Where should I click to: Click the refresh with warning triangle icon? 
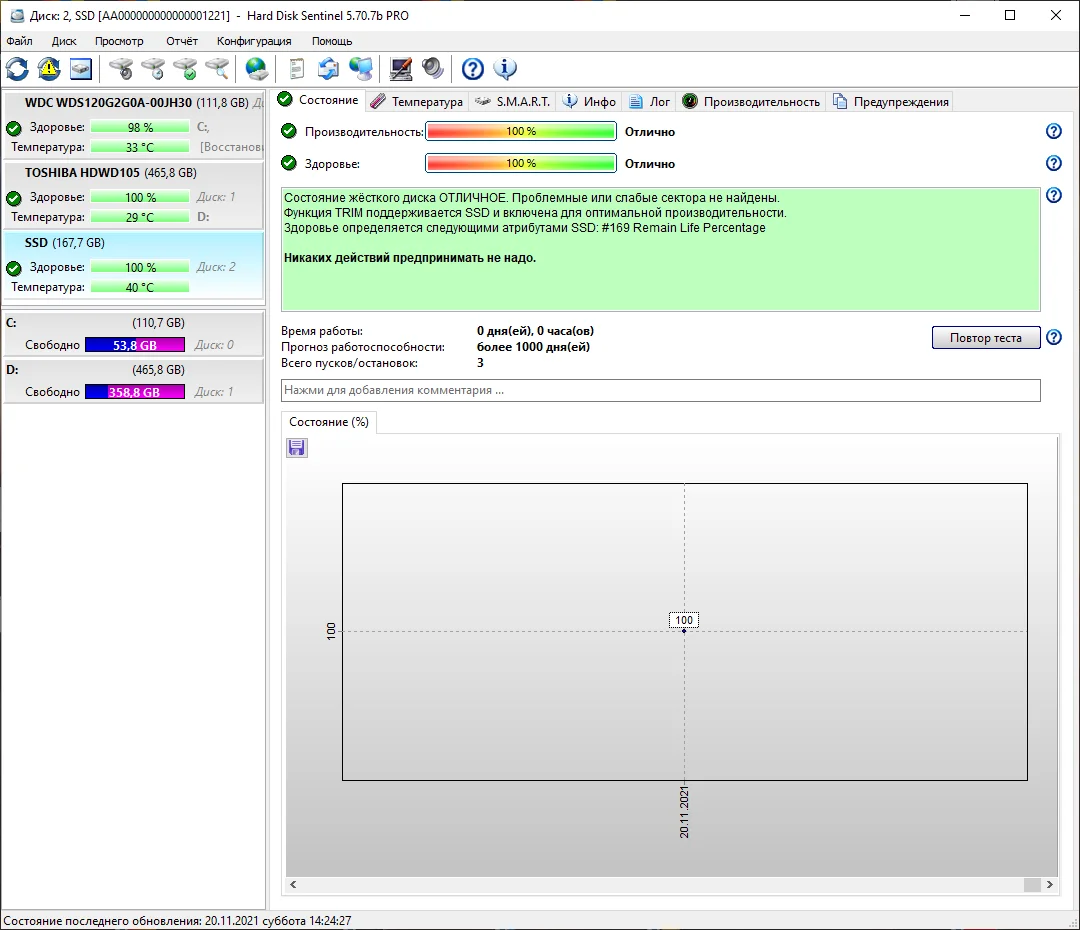tap(49, 69)
